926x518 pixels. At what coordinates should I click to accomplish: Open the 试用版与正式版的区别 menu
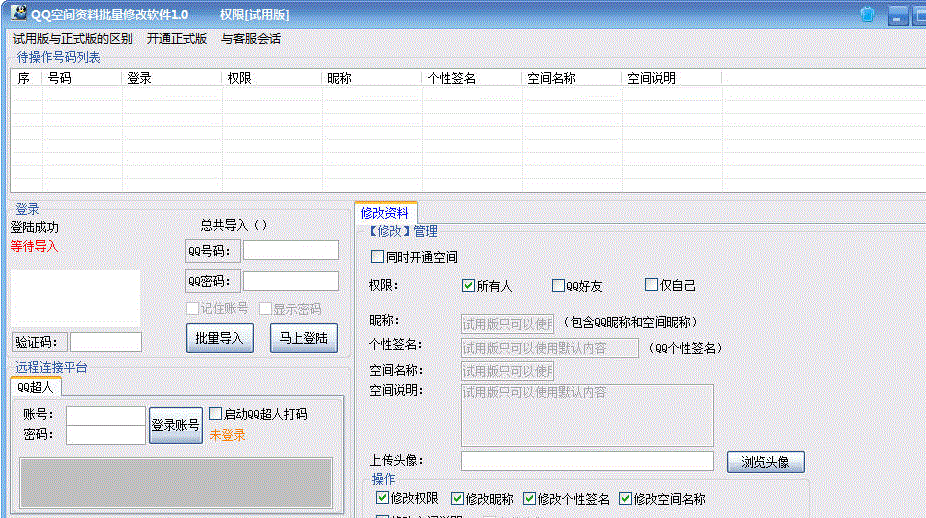73,39
